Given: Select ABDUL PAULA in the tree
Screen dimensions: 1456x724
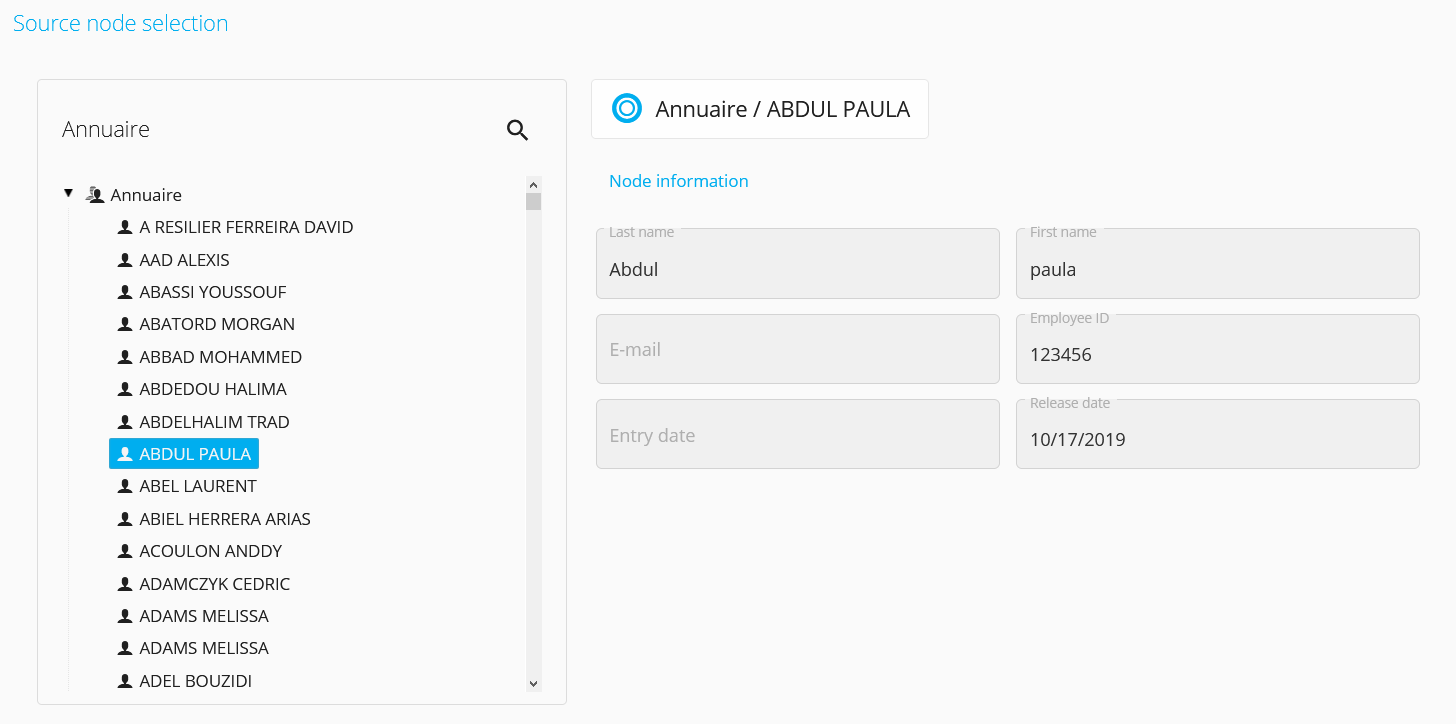Looking at the screenshot, I should click(184, 454).
